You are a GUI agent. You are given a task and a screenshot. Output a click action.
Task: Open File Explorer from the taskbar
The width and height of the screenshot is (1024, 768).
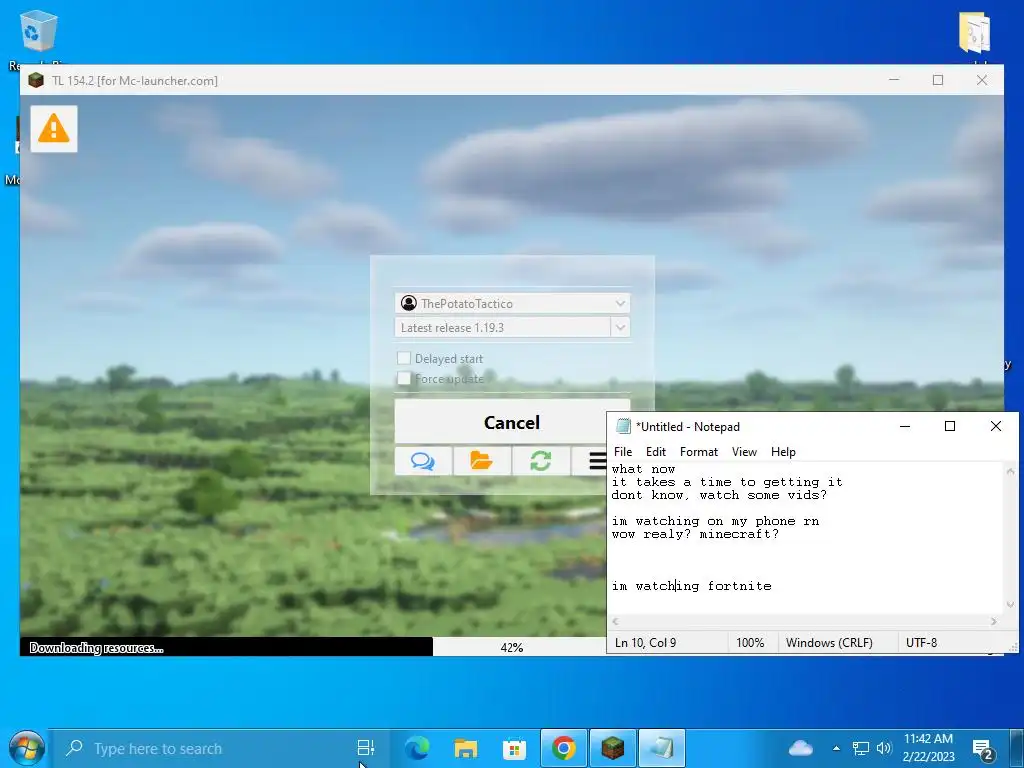(x=466, y=748)
